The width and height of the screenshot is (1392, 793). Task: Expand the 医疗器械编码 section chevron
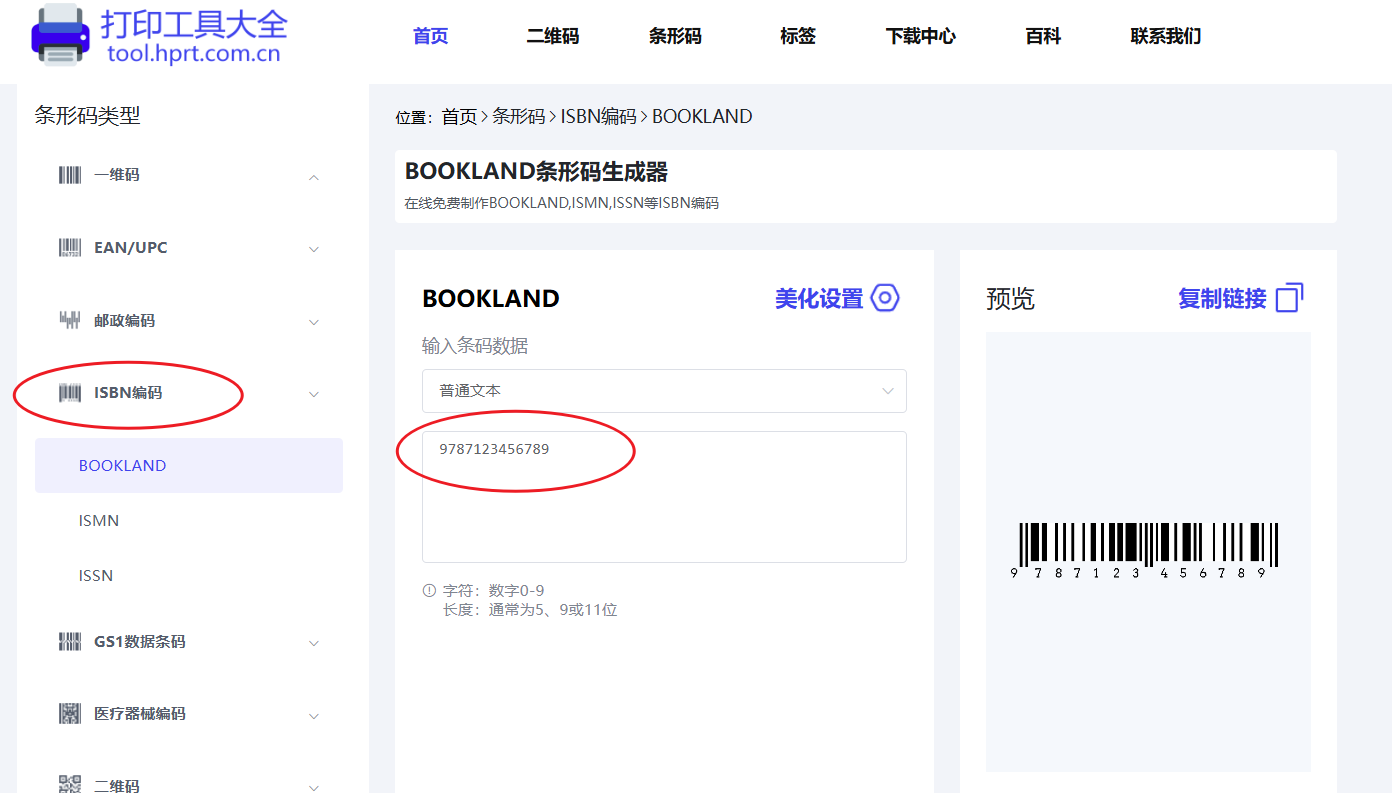point(314,716)
